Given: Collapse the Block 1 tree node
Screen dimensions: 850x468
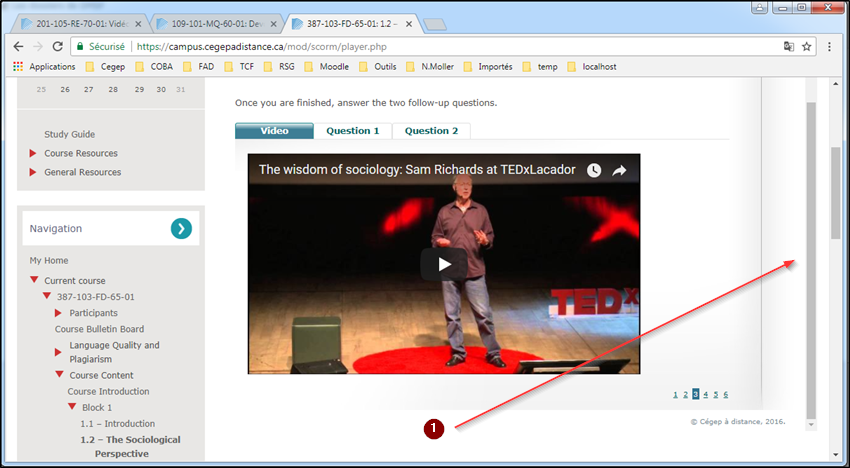Looking at the screenshot, I should tap(72, 408).
